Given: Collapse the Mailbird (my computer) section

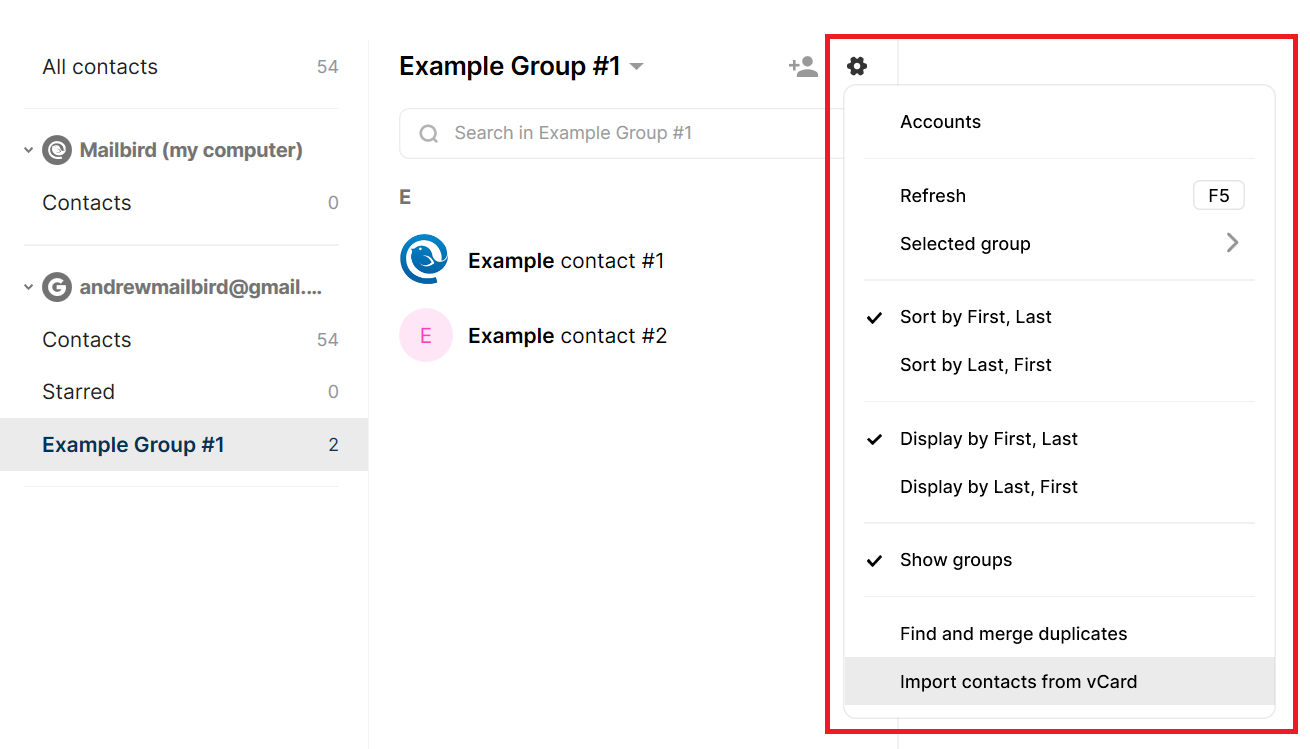Looking at the screenshot, I should point(27,149).
